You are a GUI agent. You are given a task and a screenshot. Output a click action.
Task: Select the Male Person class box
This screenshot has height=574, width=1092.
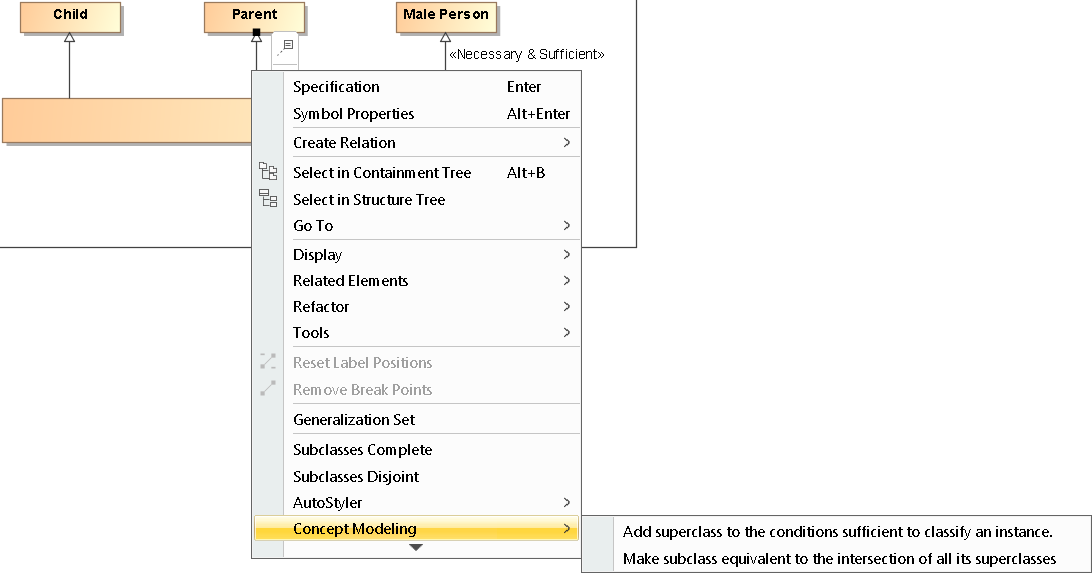pos(446,16)
